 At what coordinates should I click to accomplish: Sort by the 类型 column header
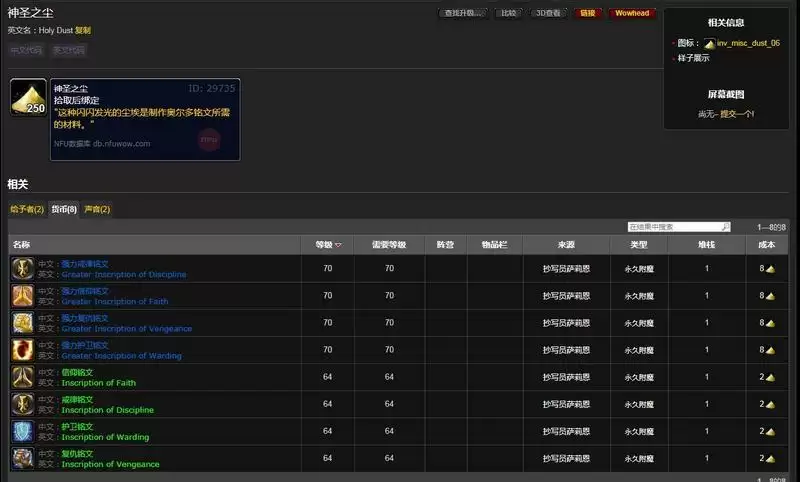(639, 245)
